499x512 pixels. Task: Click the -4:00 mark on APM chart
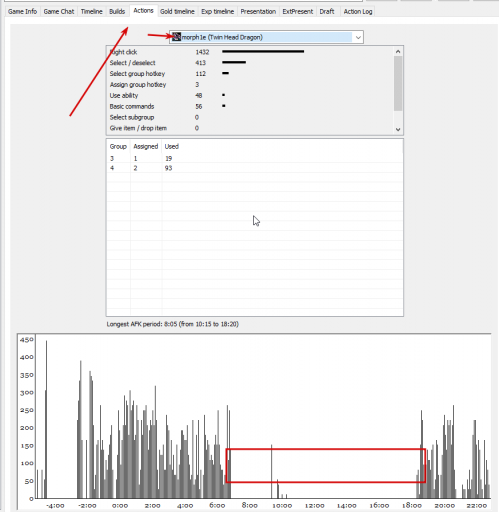[x=55, y=506]
